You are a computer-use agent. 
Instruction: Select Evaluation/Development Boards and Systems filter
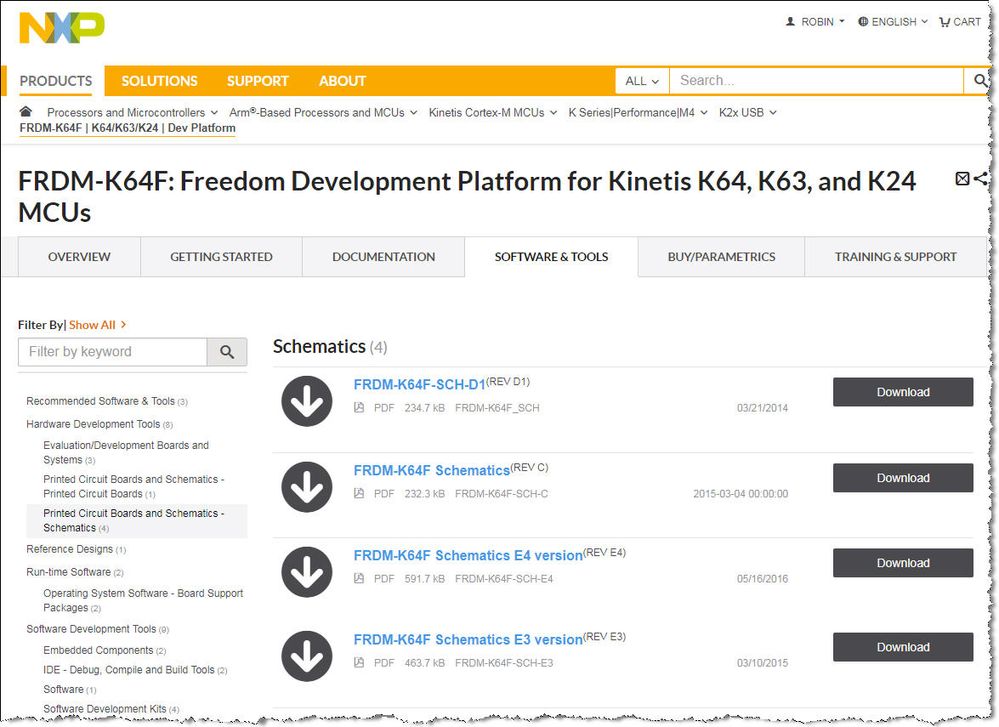(126, 452)
